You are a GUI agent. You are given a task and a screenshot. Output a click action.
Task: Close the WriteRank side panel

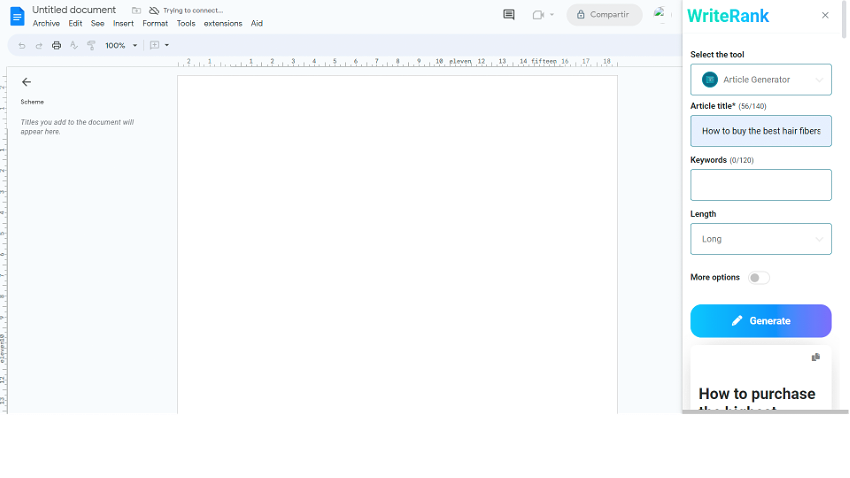(825, 15)
